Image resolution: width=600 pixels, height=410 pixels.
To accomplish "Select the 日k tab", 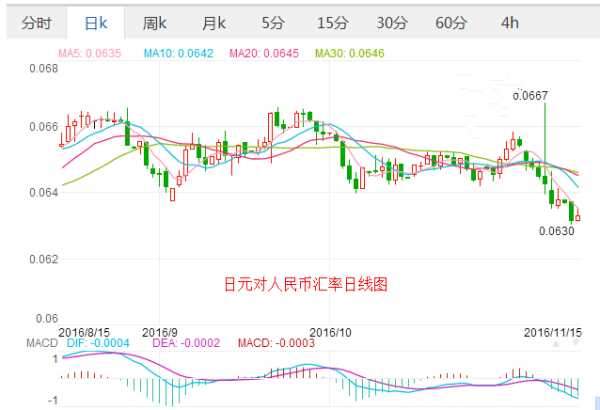I will click(96, 23).
